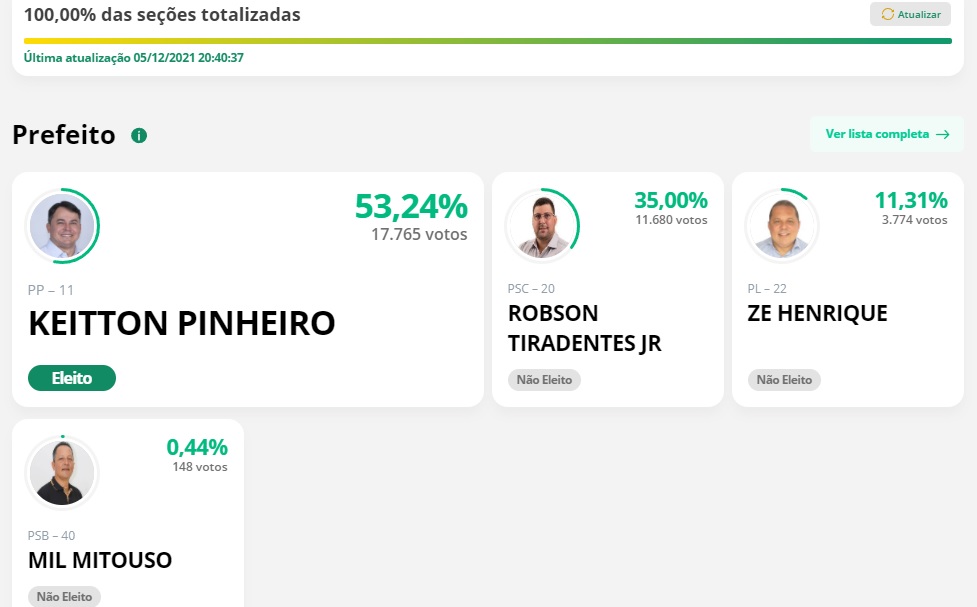Viewport: 977px width, 607px height.
Task: Open Ver lista completa link
Action: [x=886, y=134]
